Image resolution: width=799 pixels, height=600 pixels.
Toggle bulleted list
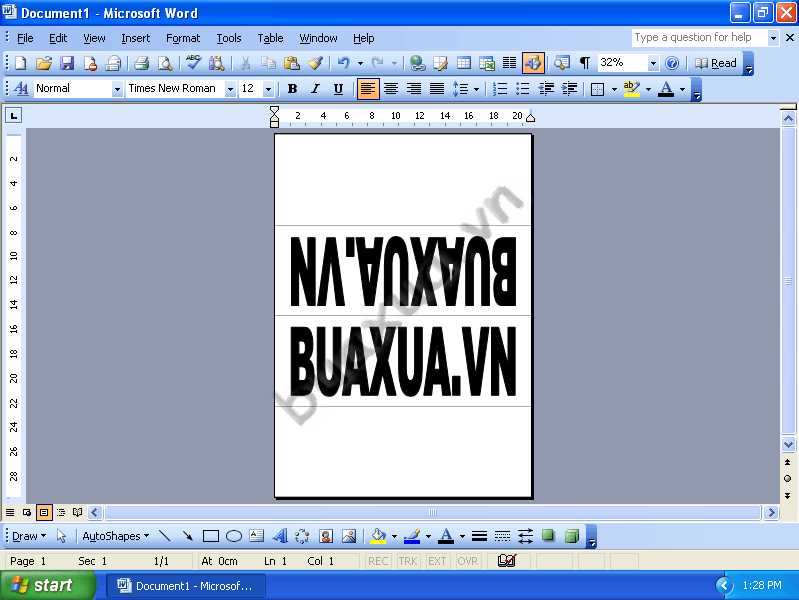523,89
